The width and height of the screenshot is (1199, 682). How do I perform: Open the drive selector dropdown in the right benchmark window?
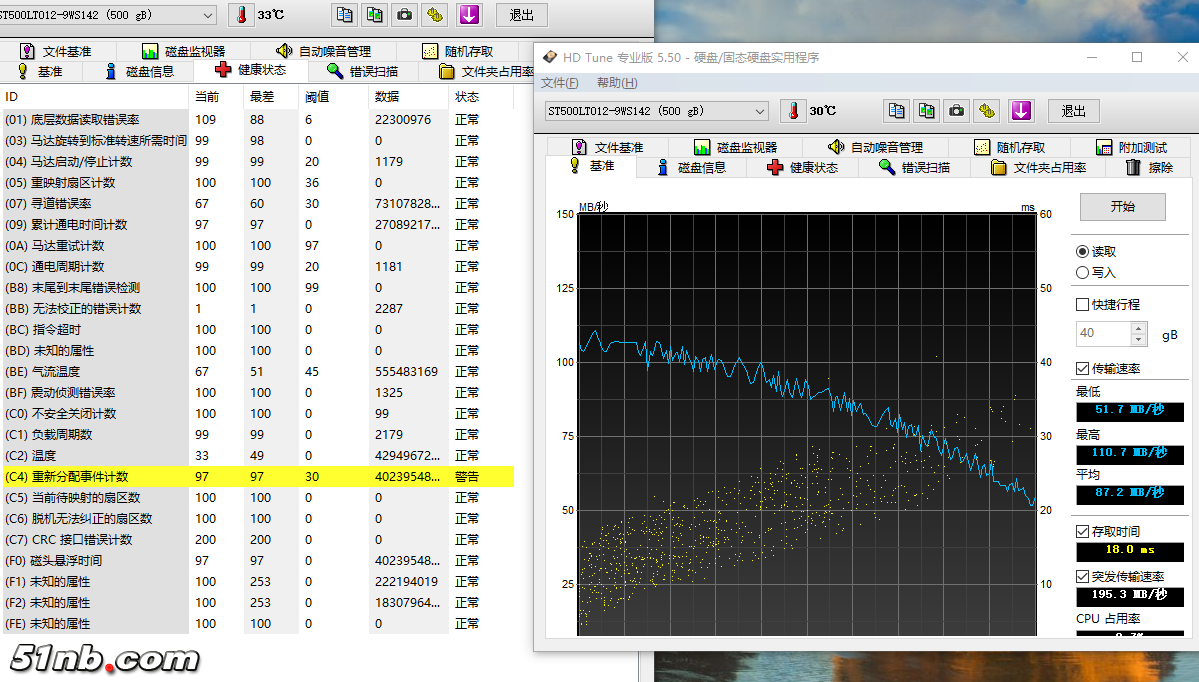coord(759,111)
